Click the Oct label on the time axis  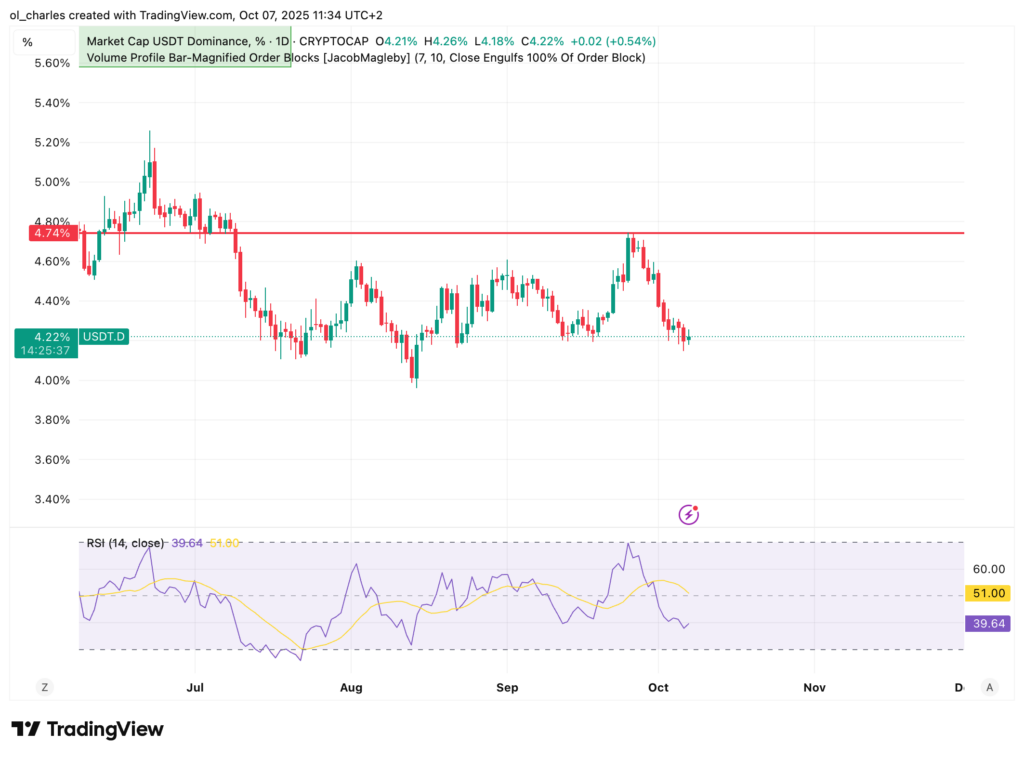(658, 687)
